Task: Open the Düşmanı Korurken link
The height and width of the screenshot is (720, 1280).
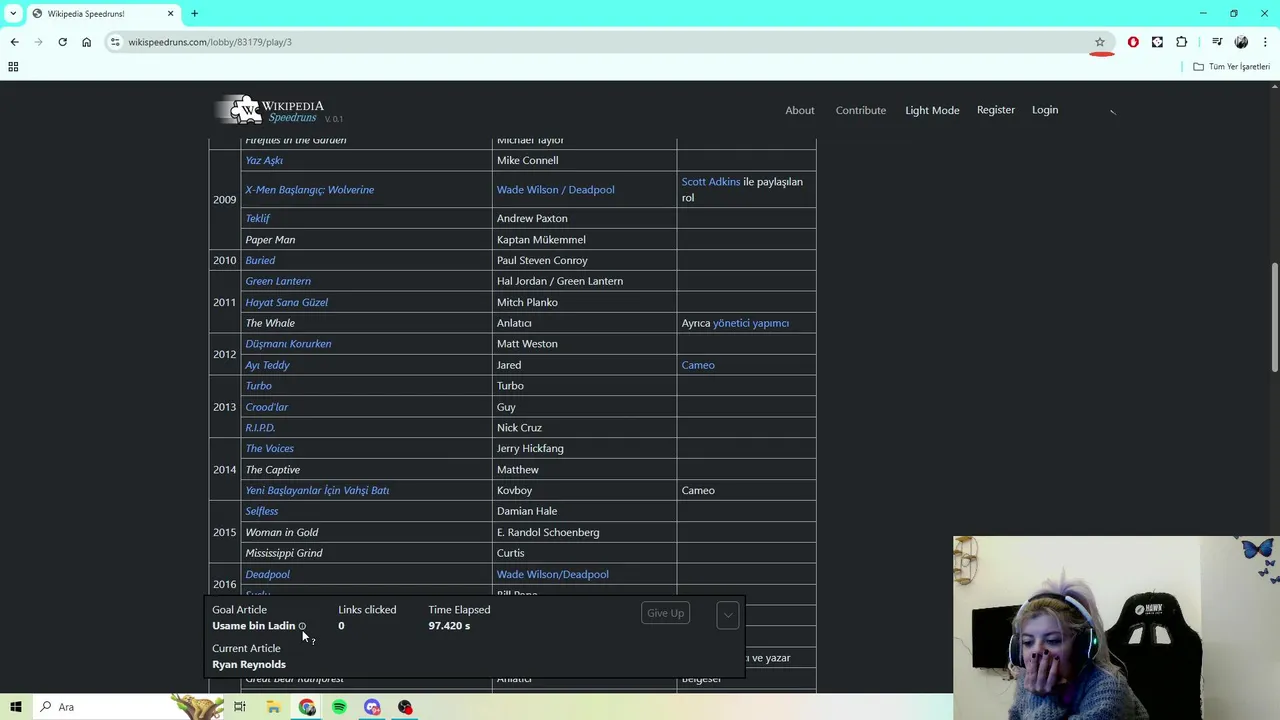Action: (288, 344)
